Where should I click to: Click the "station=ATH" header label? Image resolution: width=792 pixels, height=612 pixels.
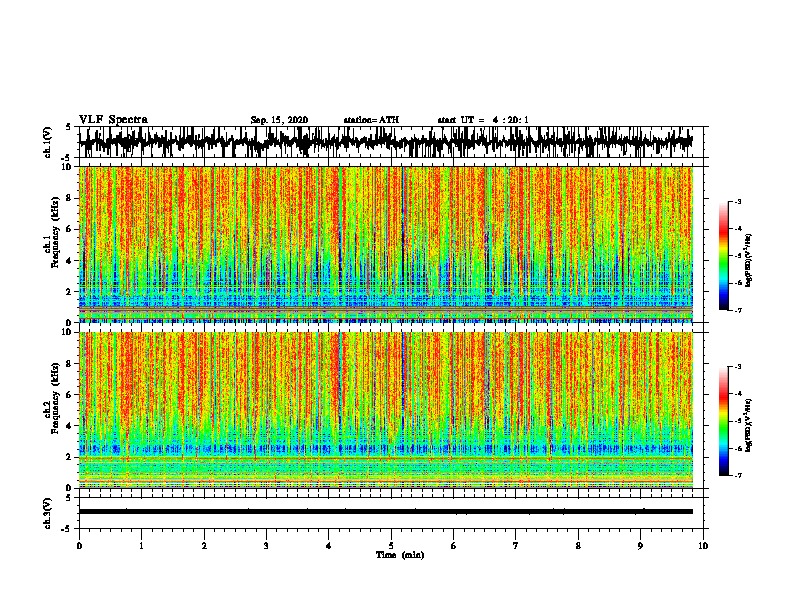371,120
